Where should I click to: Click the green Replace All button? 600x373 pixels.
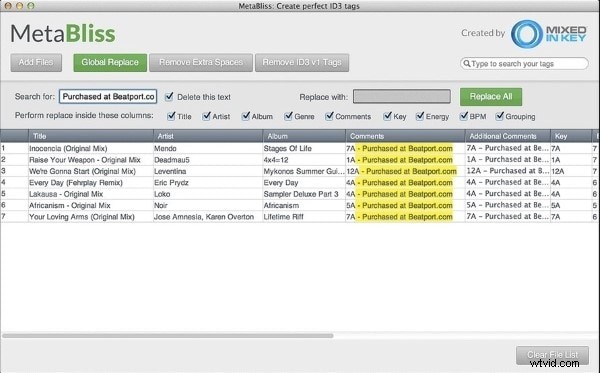click(491, 97)
